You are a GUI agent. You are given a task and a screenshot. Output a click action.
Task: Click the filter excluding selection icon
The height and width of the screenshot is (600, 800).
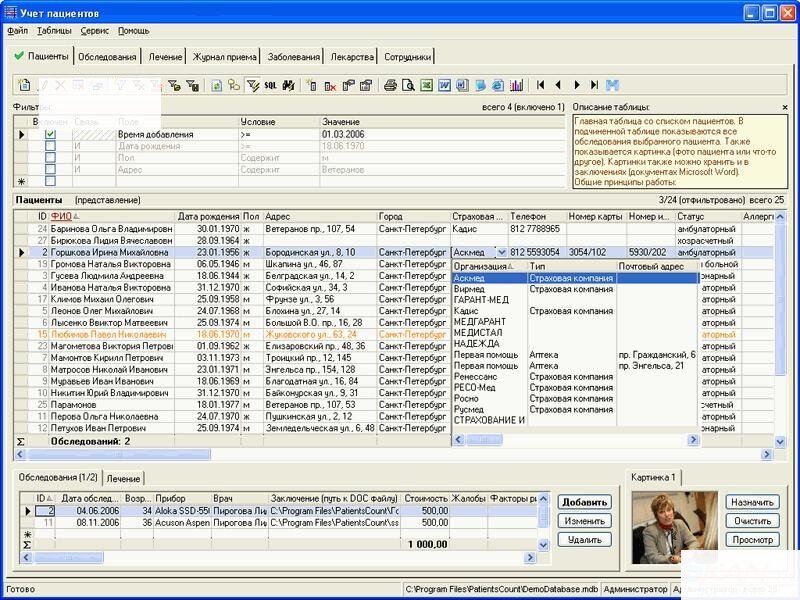click(x=192, y=85)
